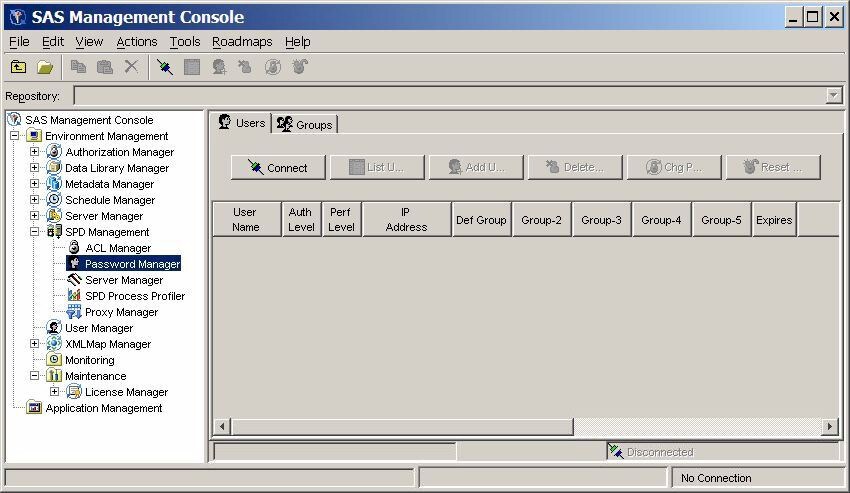Open the Repository dropdown list
The width and height of the screenshot is (850, 493).
[834, 96]
